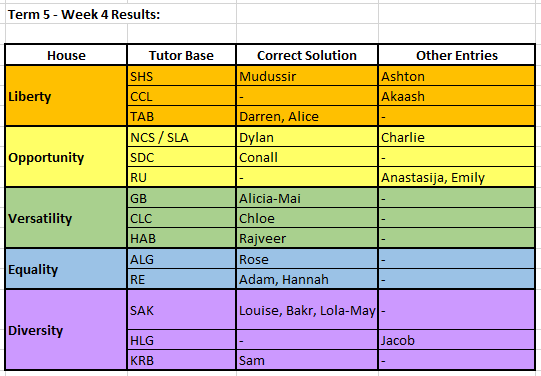
Task: Click the KRB tutor base cell
Action: tap(181, 360)
